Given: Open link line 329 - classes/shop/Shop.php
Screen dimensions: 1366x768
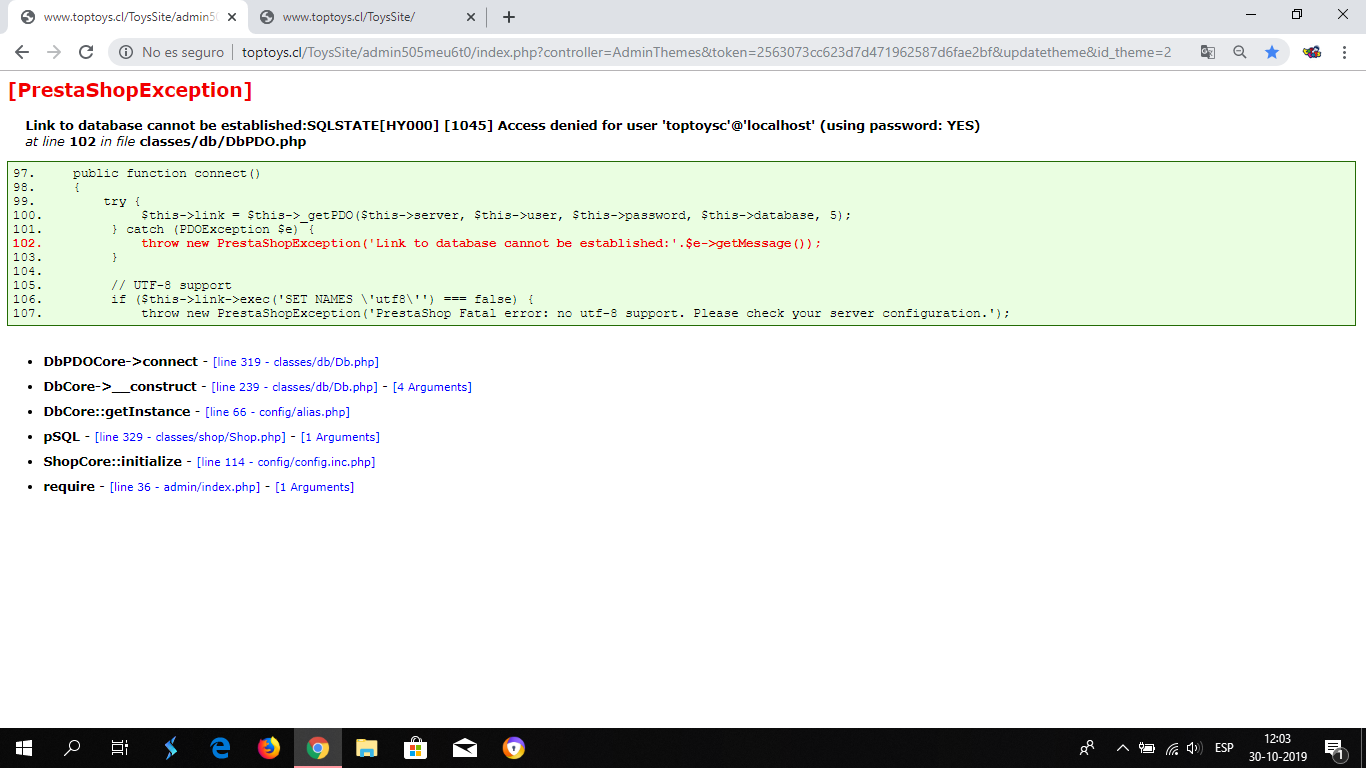Looking at the screenshot, I should (190, 437).
